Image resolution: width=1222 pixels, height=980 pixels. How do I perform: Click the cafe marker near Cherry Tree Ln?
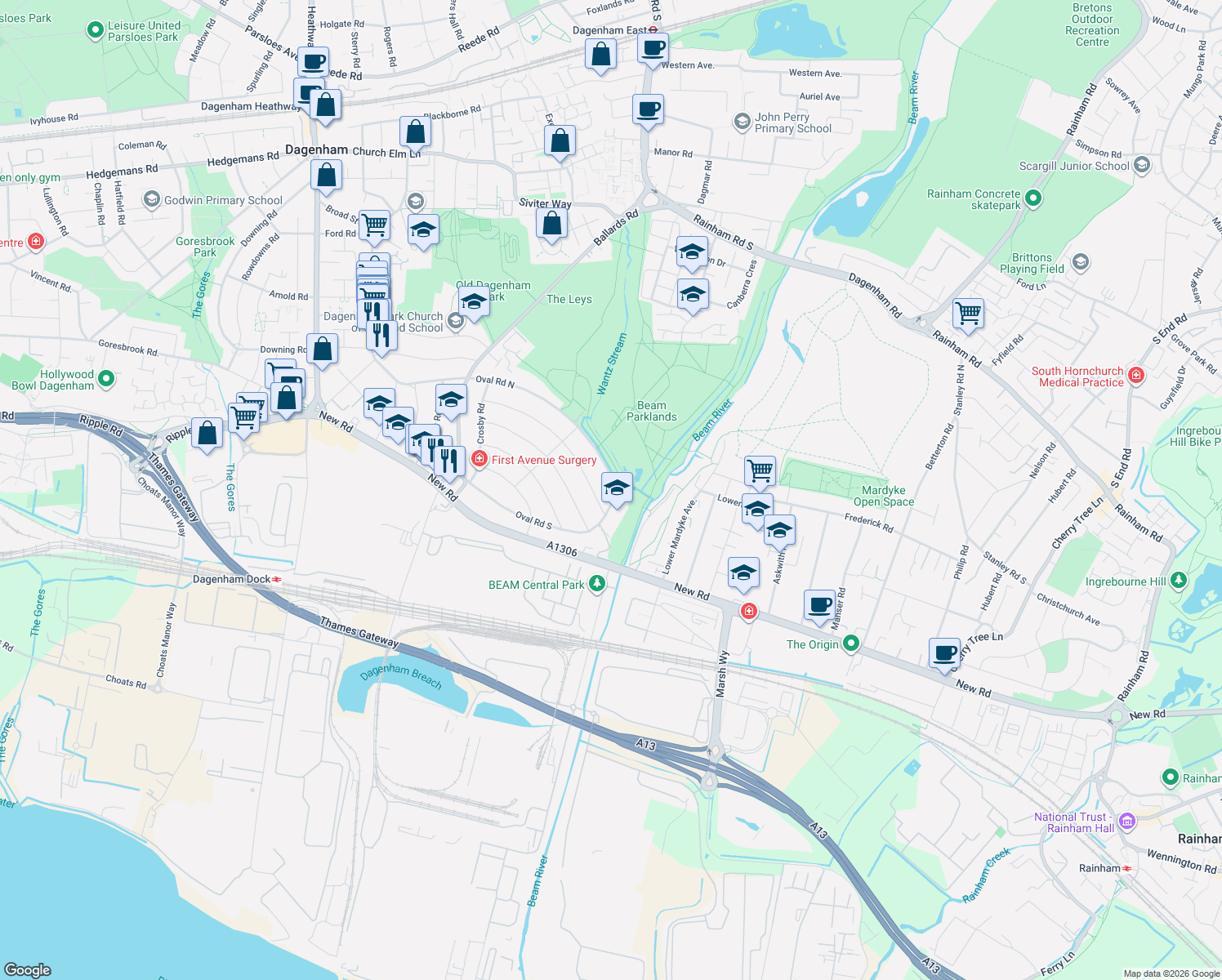[x=944, y=654]
